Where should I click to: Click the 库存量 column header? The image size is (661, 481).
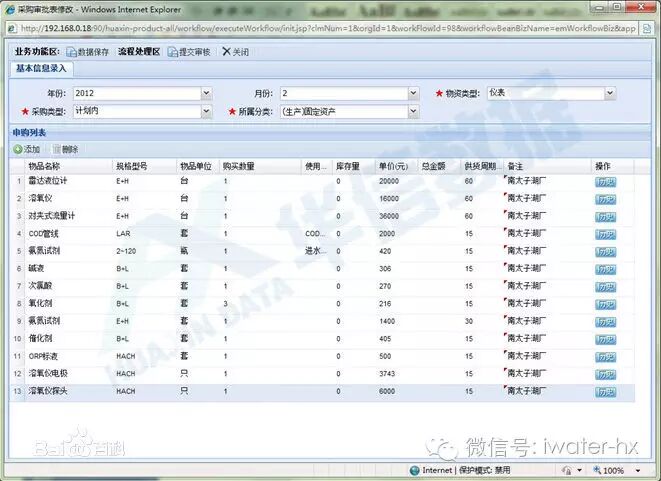354,166
